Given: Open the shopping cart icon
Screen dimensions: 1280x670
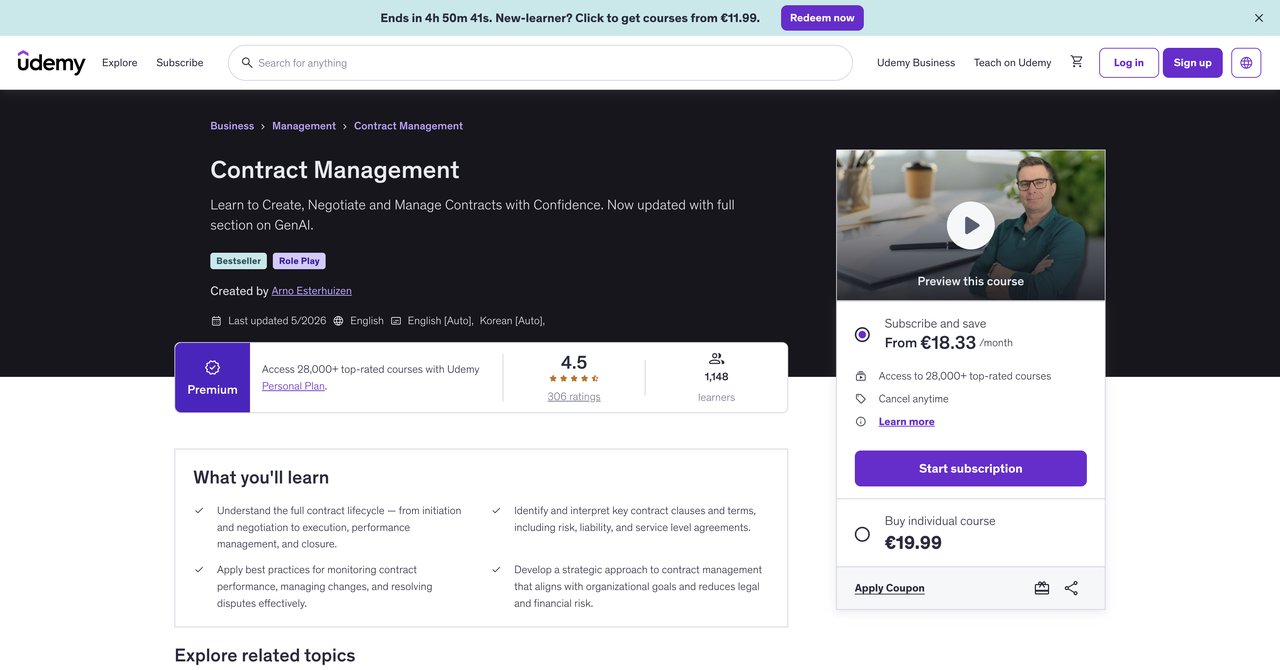Looking at the screenshot, I should point(1076,62).
